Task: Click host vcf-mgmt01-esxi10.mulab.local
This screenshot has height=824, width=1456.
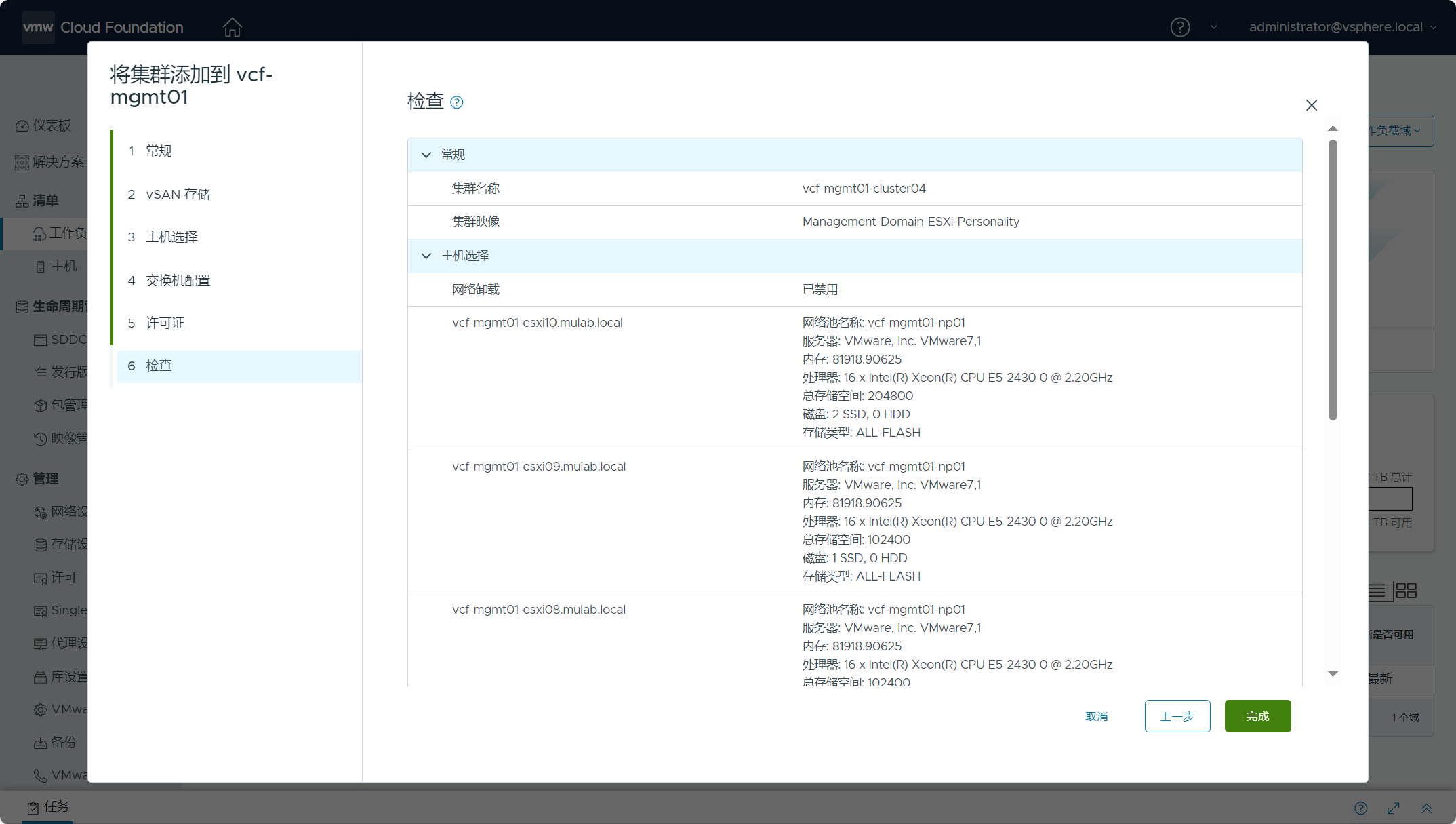Action: point(537,323)
